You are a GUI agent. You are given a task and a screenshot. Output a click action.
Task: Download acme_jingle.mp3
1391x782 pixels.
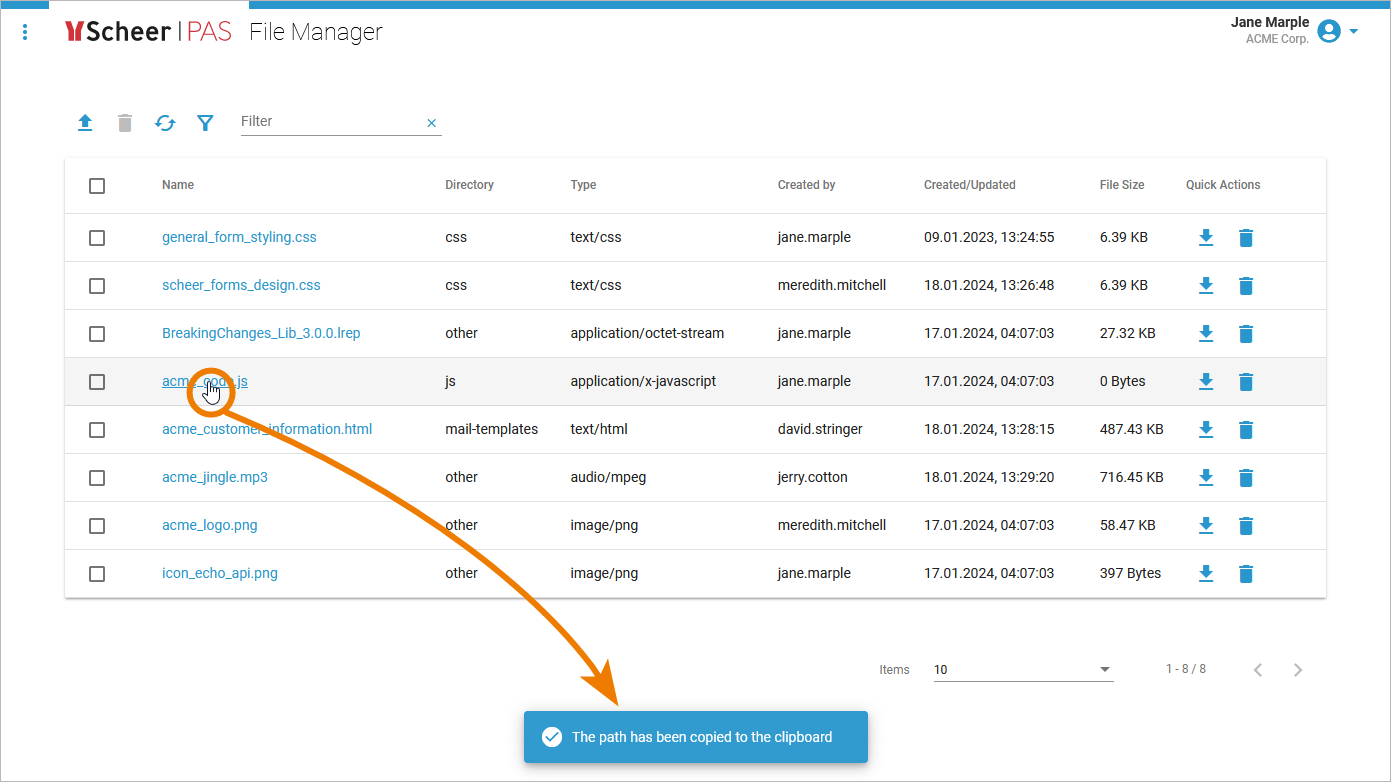point(1206,478)
